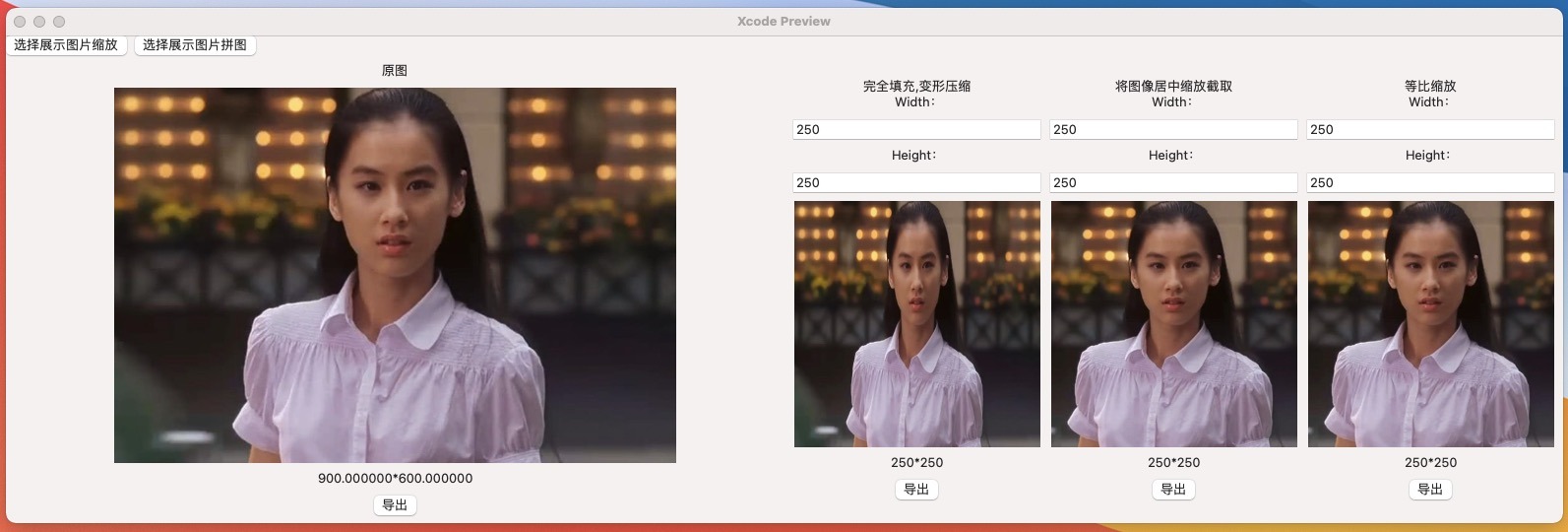Focus the Height field under 完全填充,变形压缩

(916, 182)
